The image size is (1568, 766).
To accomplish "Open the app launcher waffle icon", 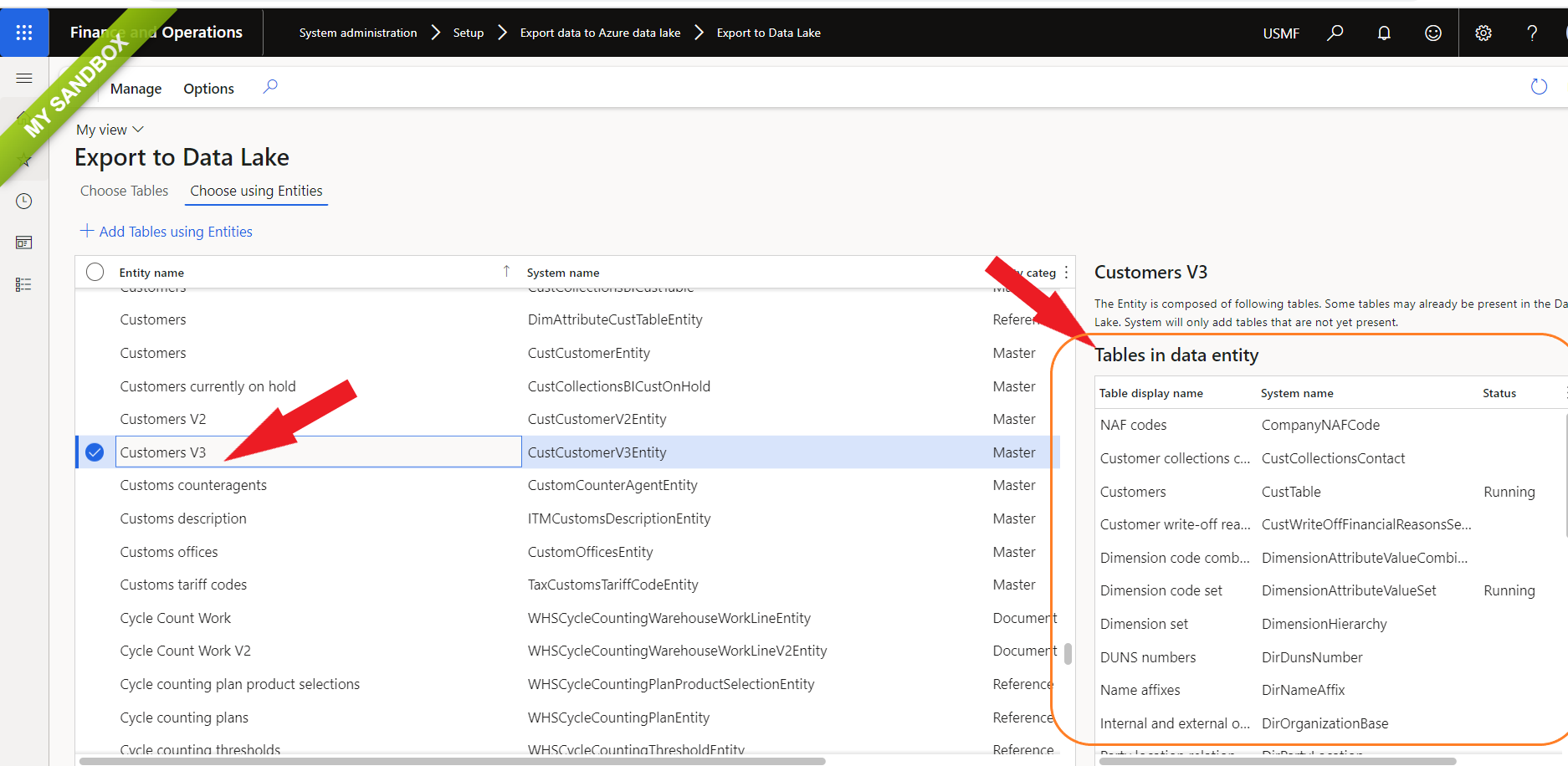I will pos(24,33).
